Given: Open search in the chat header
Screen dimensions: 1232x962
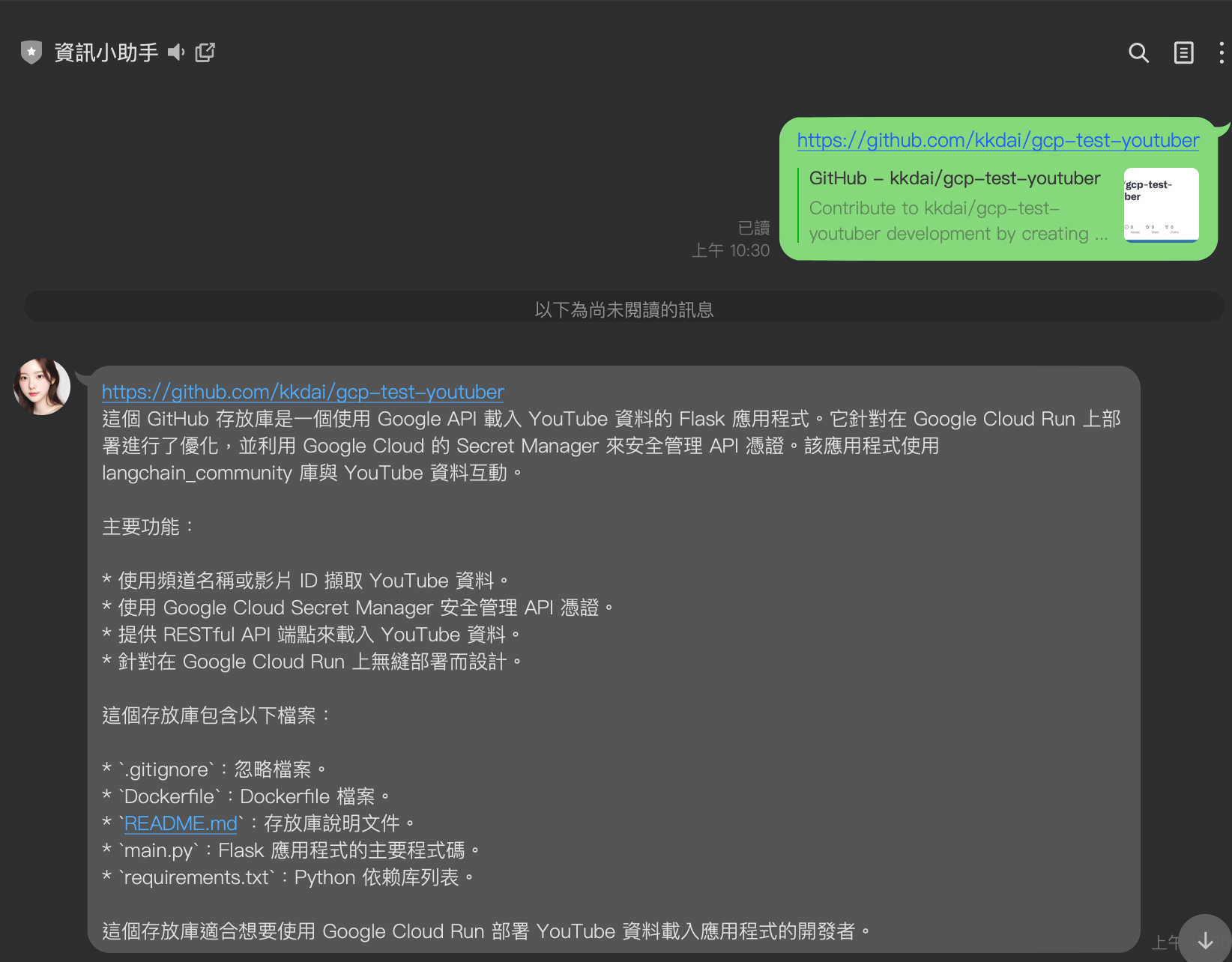Looking at the screenshot, I should (x=1138, y=52).
